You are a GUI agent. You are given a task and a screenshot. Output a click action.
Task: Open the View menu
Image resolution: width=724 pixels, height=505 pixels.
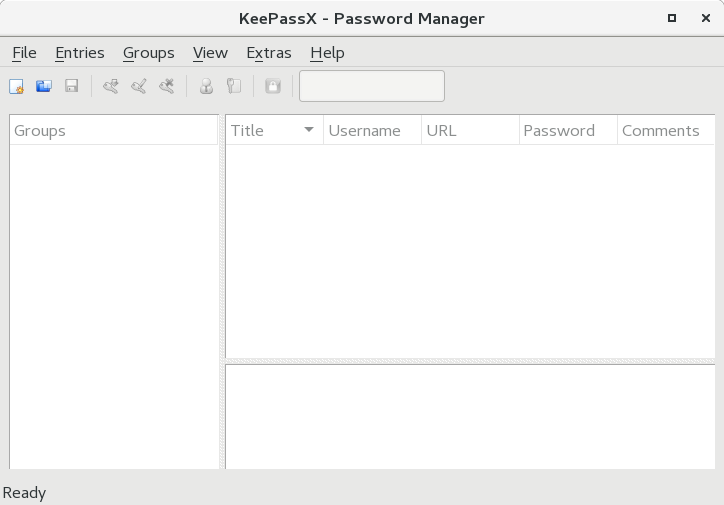tap(210, 53)
